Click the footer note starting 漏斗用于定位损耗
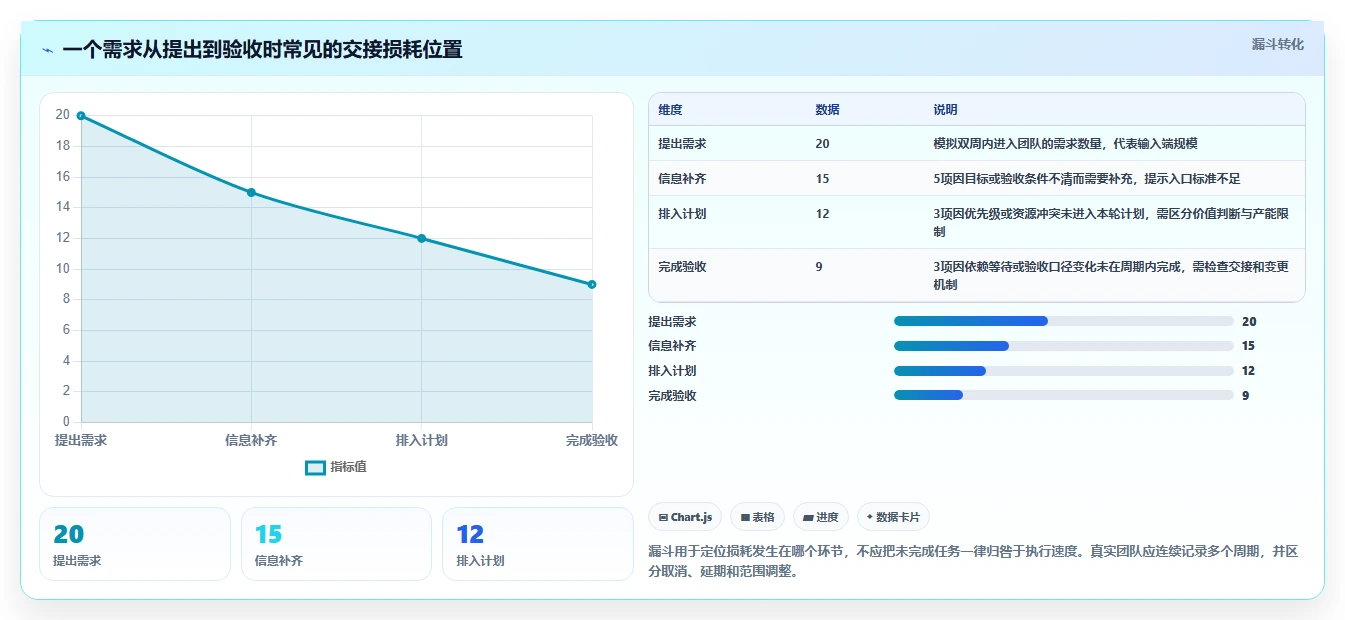The height and width of the screenshot is (620, 1345). (x=973, y=562)
